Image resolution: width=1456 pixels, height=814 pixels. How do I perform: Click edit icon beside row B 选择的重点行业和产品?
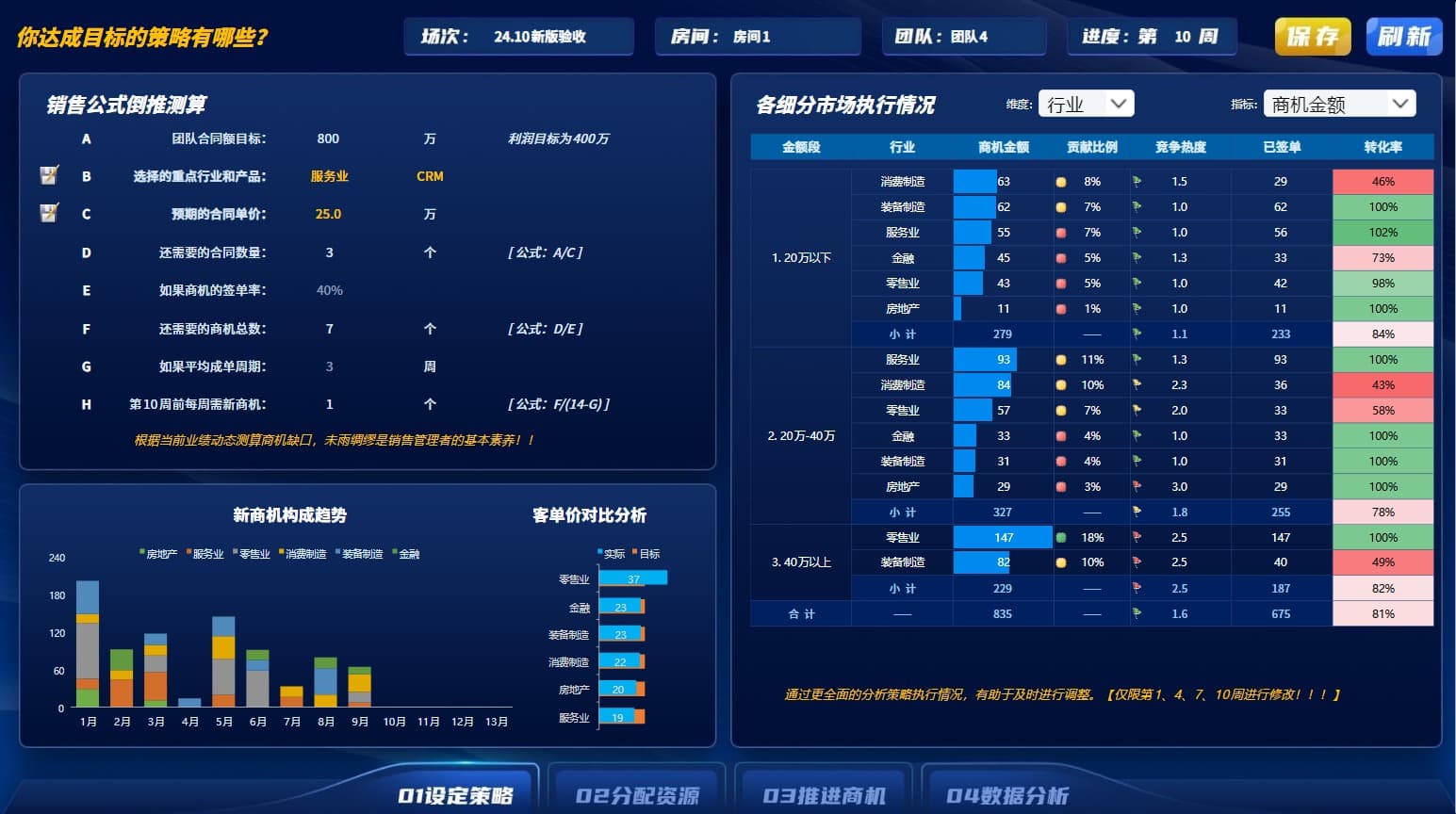49,175
